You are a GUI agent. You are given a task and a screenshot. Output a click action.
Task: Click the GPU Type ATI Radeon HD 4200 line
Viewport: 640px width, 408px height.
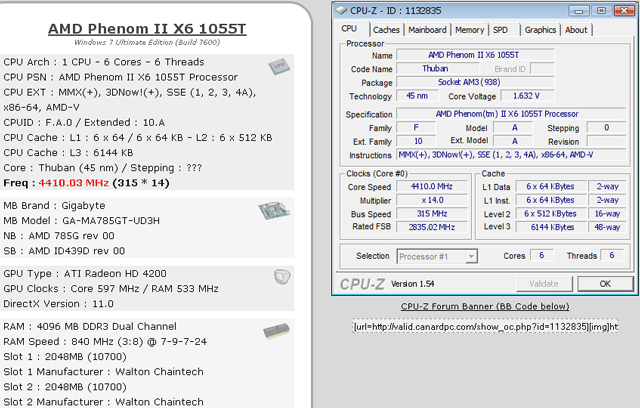(85, 273)
